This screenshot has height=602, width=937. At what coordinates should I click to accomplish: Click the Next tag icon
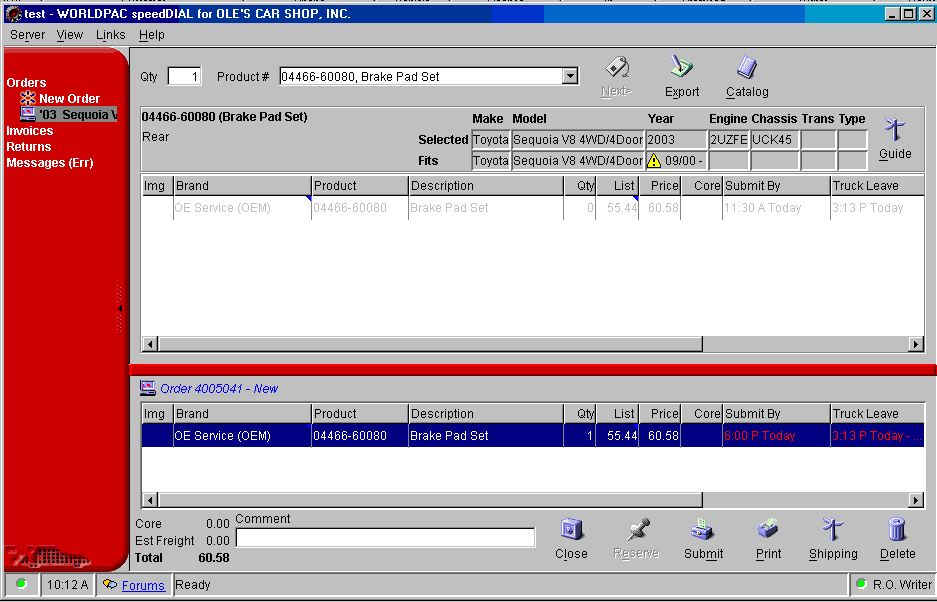(x=617, y=67)
